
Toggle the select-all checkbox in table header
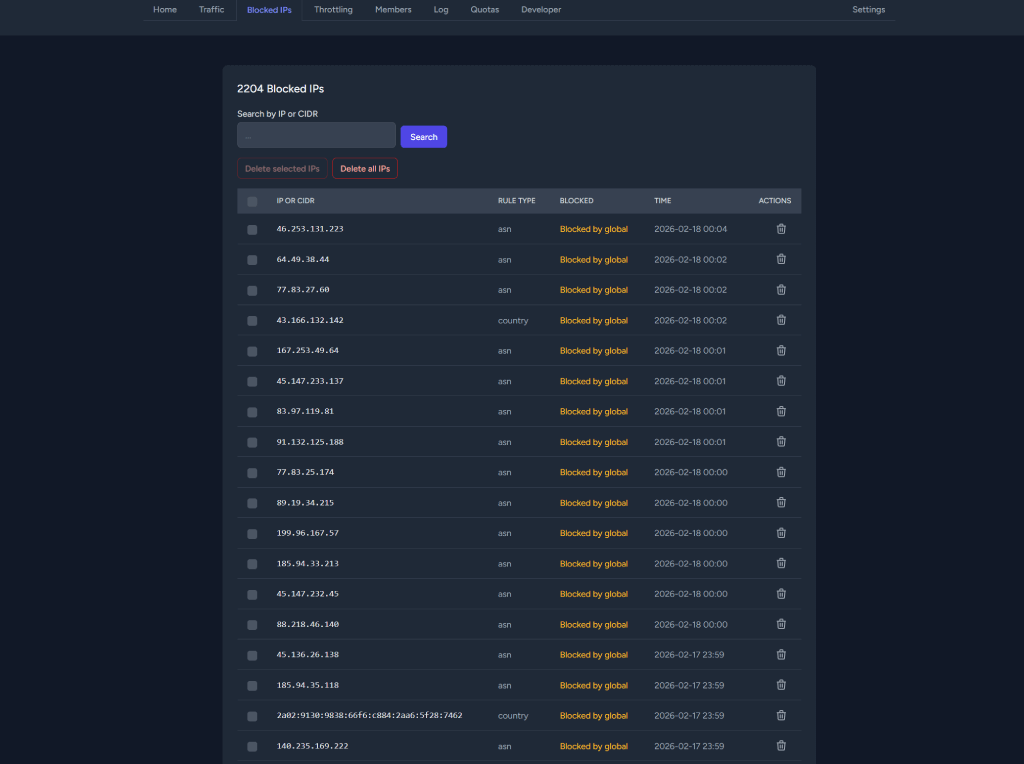click(x=252, y=202)
